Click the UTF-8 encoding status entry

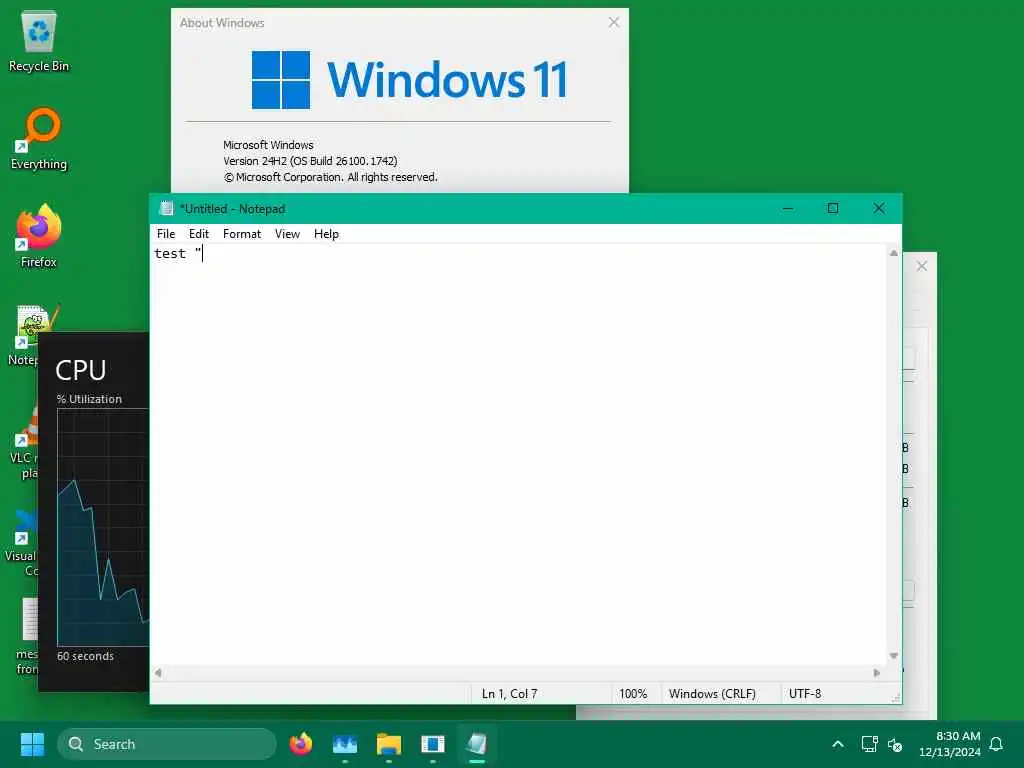pos(805,694)
